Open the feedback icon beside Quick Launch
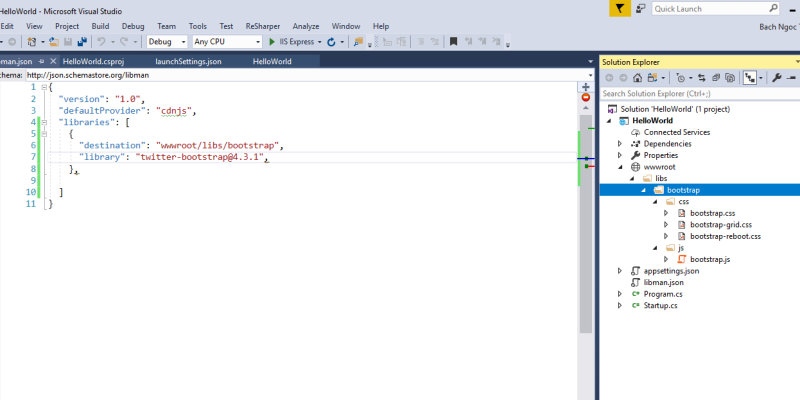 [643, 8]
